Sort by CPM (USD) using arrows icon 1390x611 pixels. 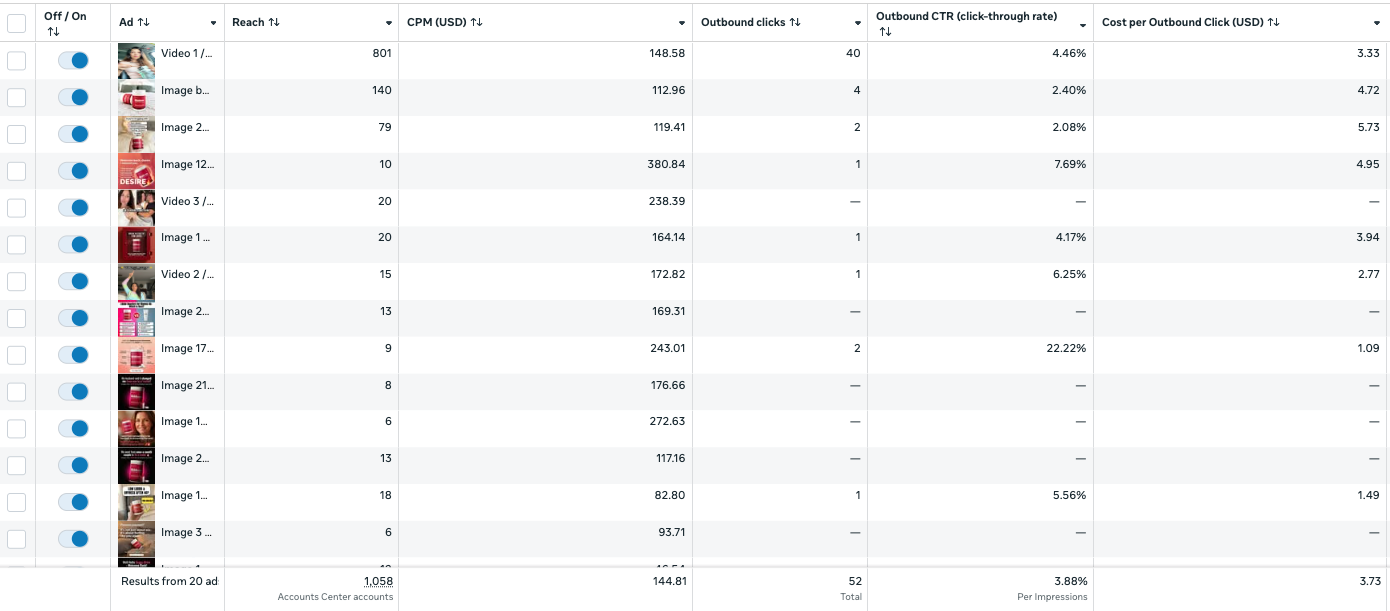477,23
